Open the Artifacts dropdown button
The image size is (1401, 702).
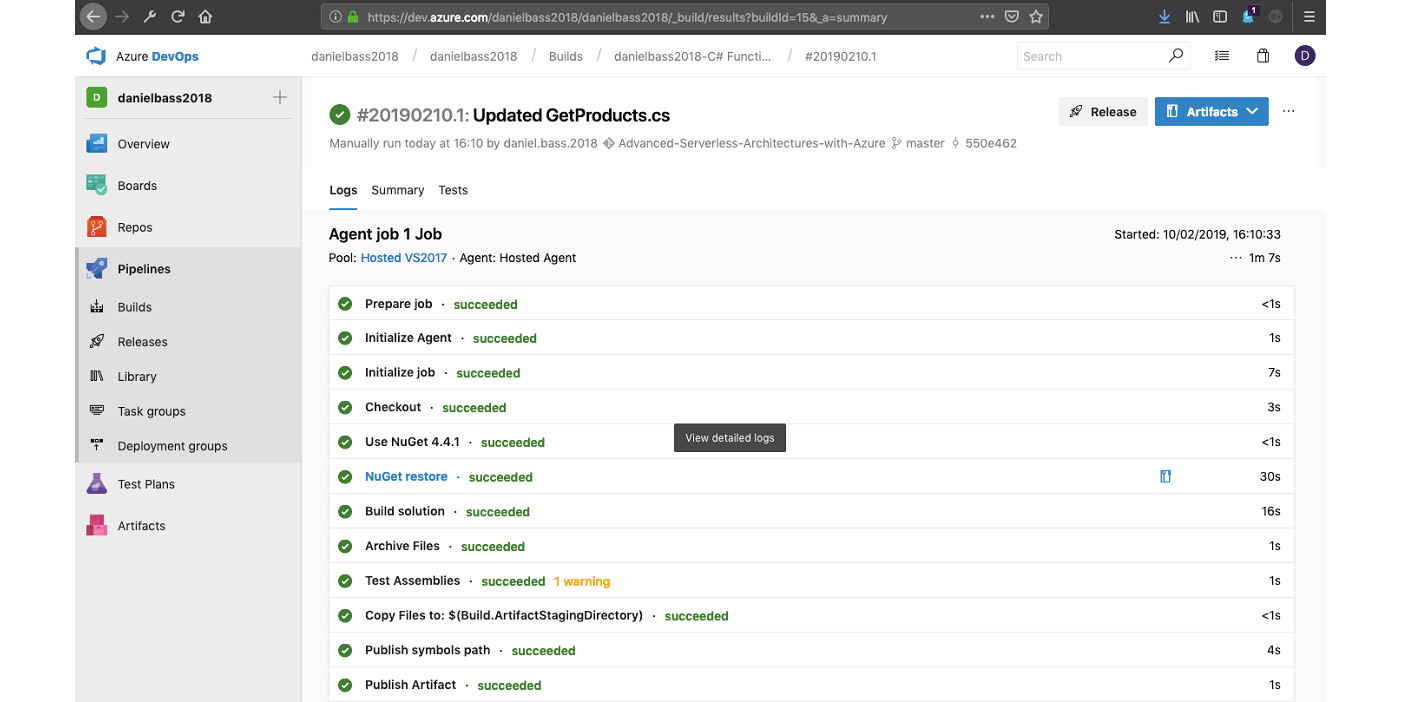1211,112
